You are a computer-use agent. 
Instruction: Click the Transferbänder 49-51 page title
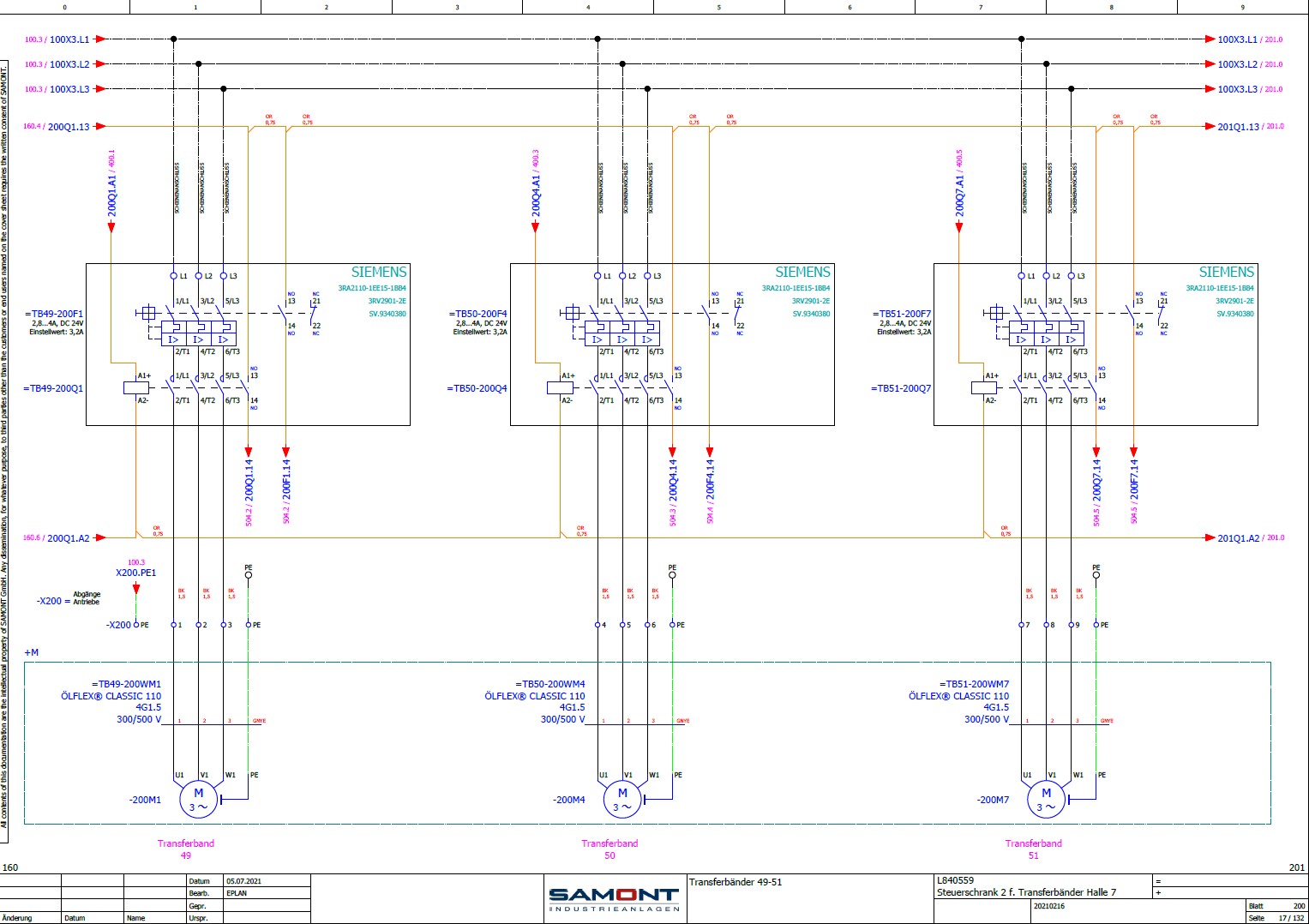(x=736, y=882)
